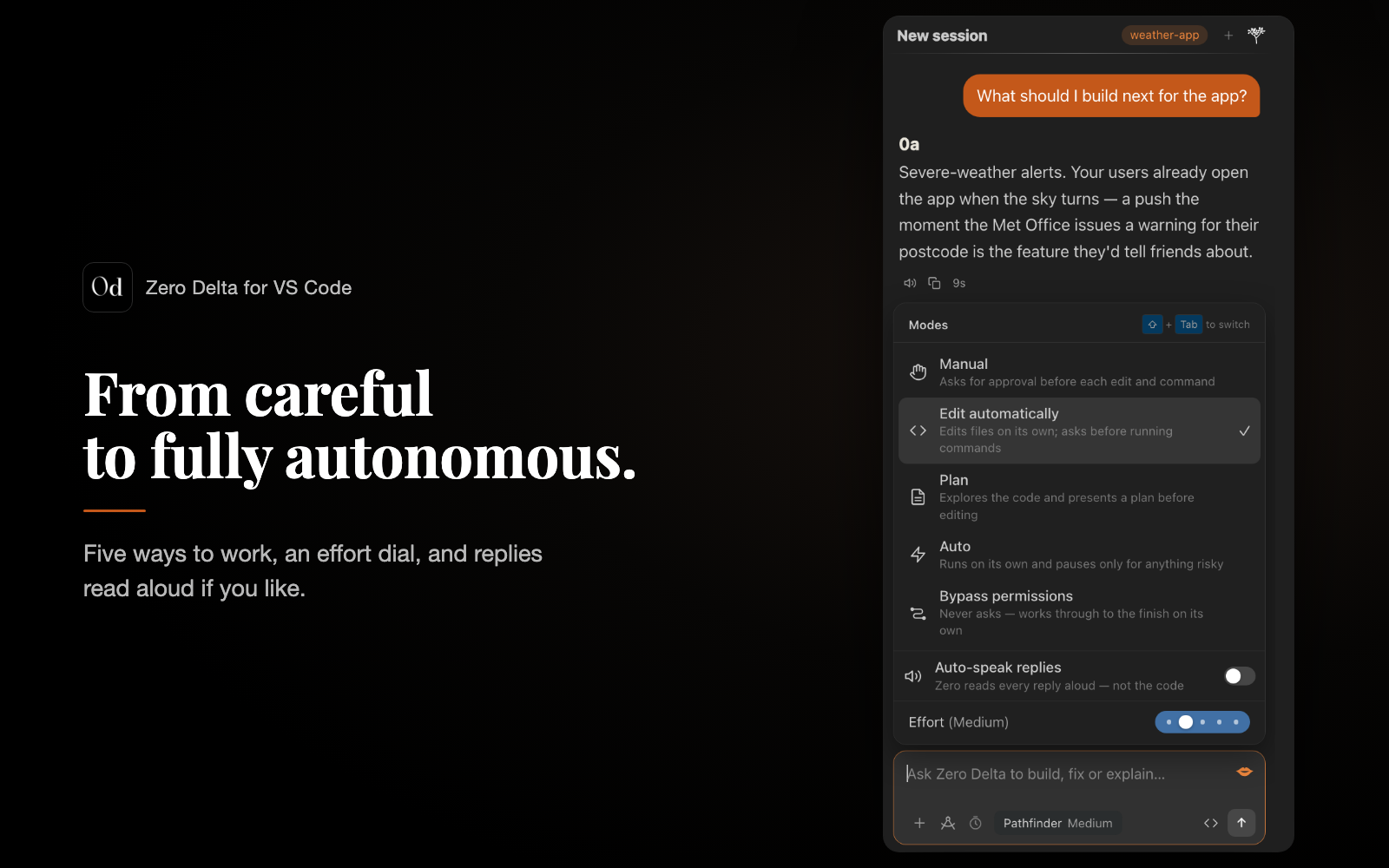Click the orange lips voice icon
The width and height of the screenshot is (1389, 868).
(1244, 772)
